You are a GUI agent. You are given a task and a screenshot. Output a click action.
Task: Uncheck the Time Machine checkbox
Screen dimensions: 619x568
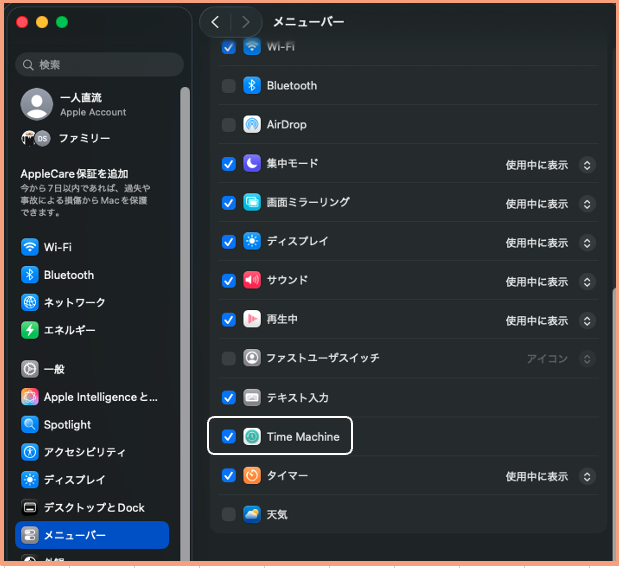pyautogui.click(x=229, y=437)
